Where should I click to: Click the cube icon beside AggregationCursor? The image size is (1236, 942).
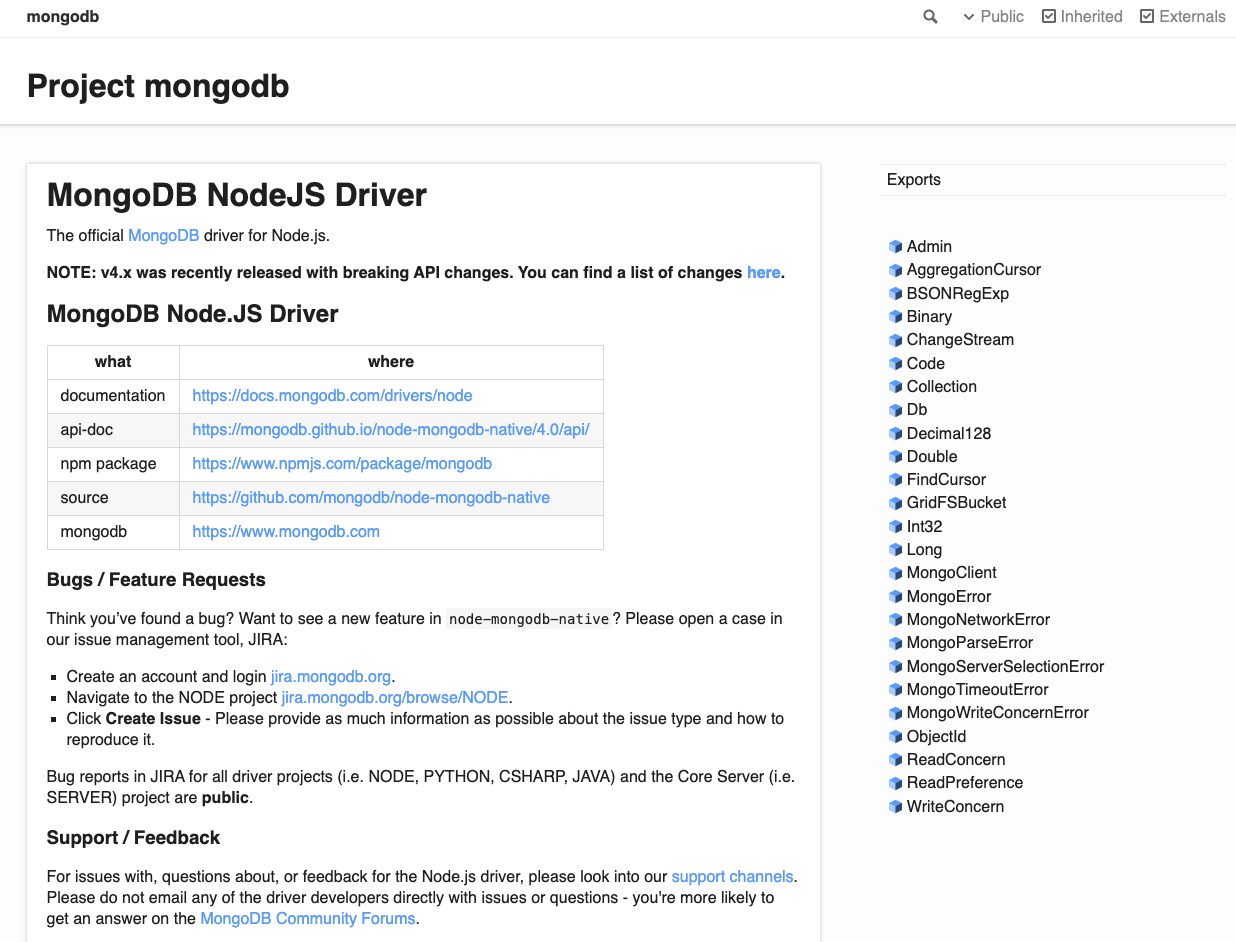[896, 270]
